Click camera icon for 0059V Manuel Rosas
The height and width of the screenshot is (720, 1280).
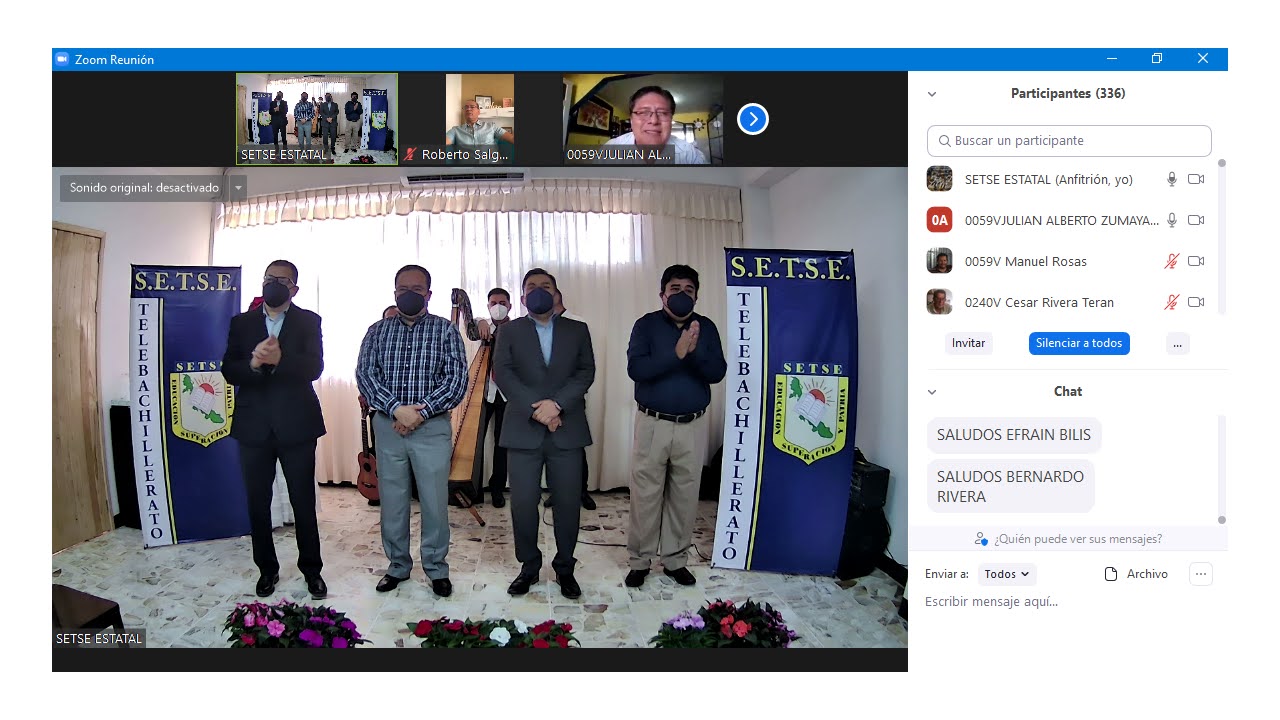point(1196,261)
